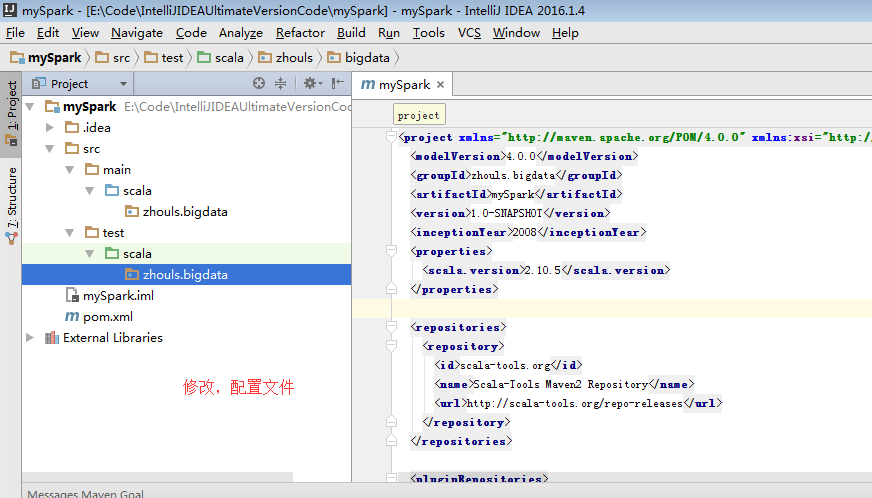
Task: Open the Build menu
Action: [351, 33]
